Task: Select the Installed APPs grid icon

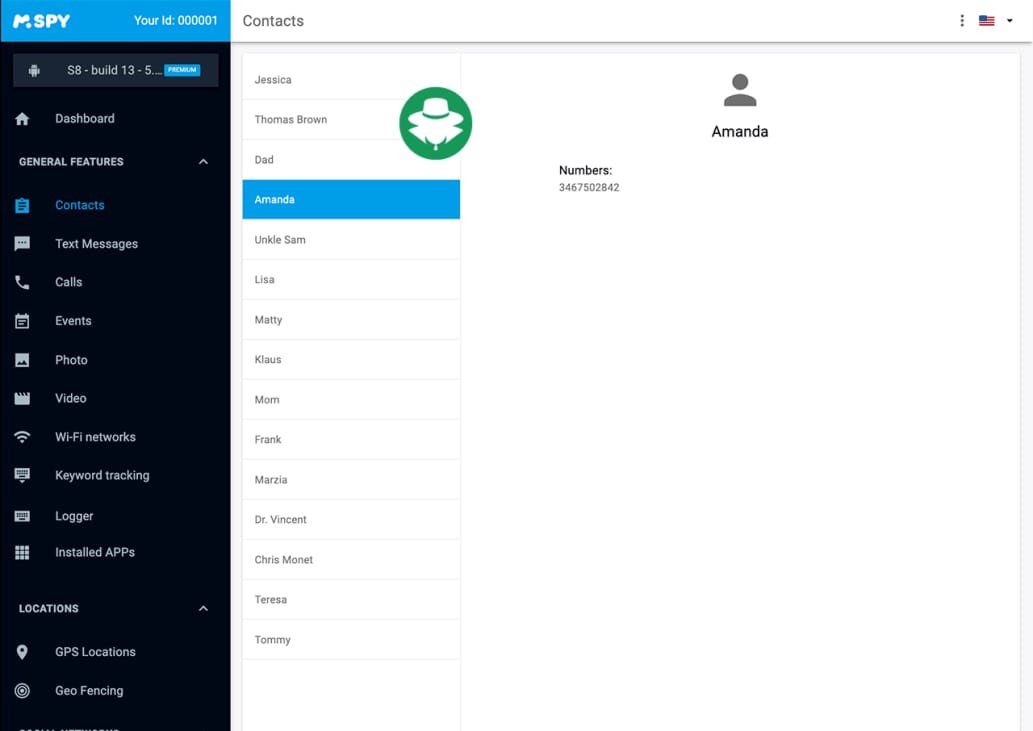Action: coord(22,552)
